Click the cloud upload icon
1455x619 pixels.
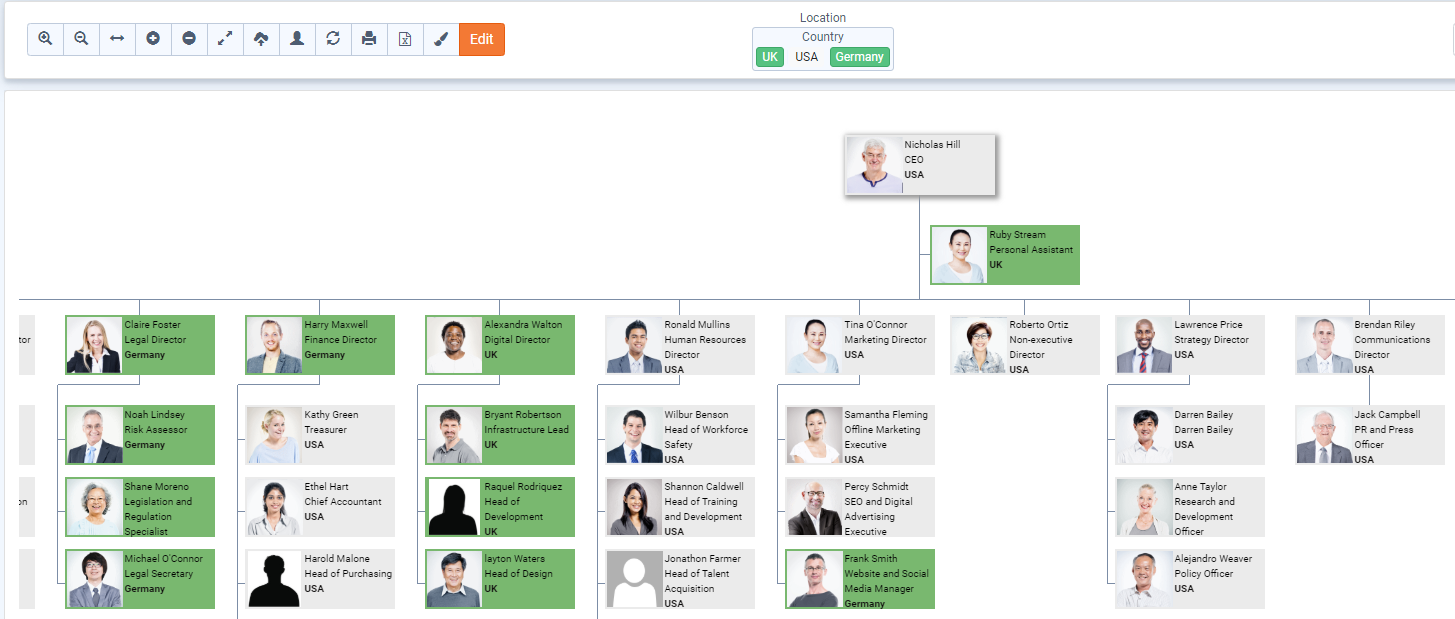(261, 39)
